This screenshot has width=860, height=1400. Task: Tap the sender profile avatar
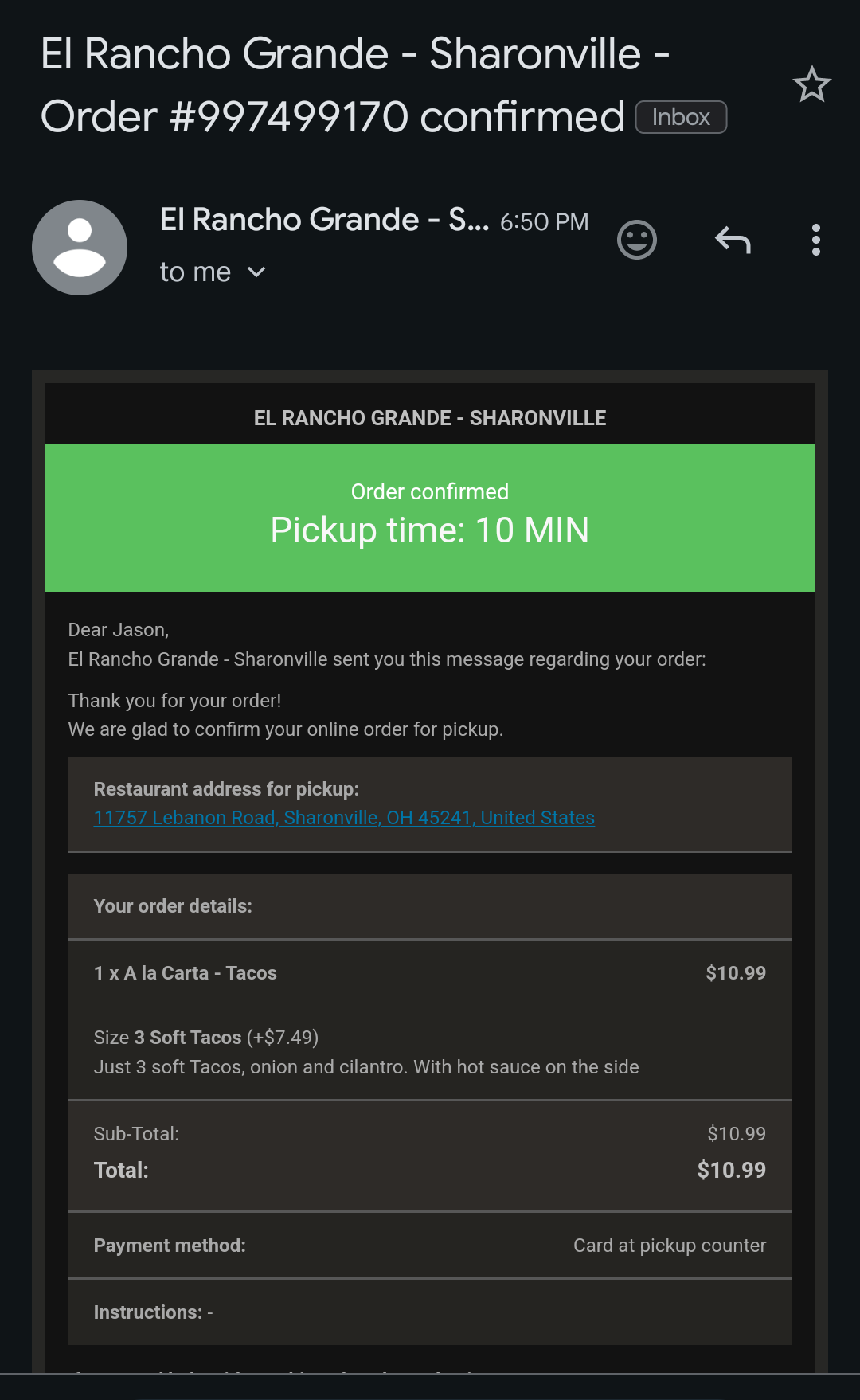80,248
